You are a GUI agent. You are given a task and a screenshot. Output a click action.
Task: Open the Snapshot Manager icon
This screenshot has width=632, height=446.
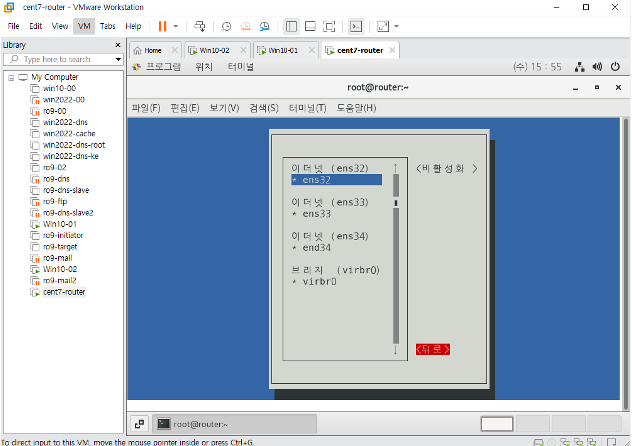[264, 27]
